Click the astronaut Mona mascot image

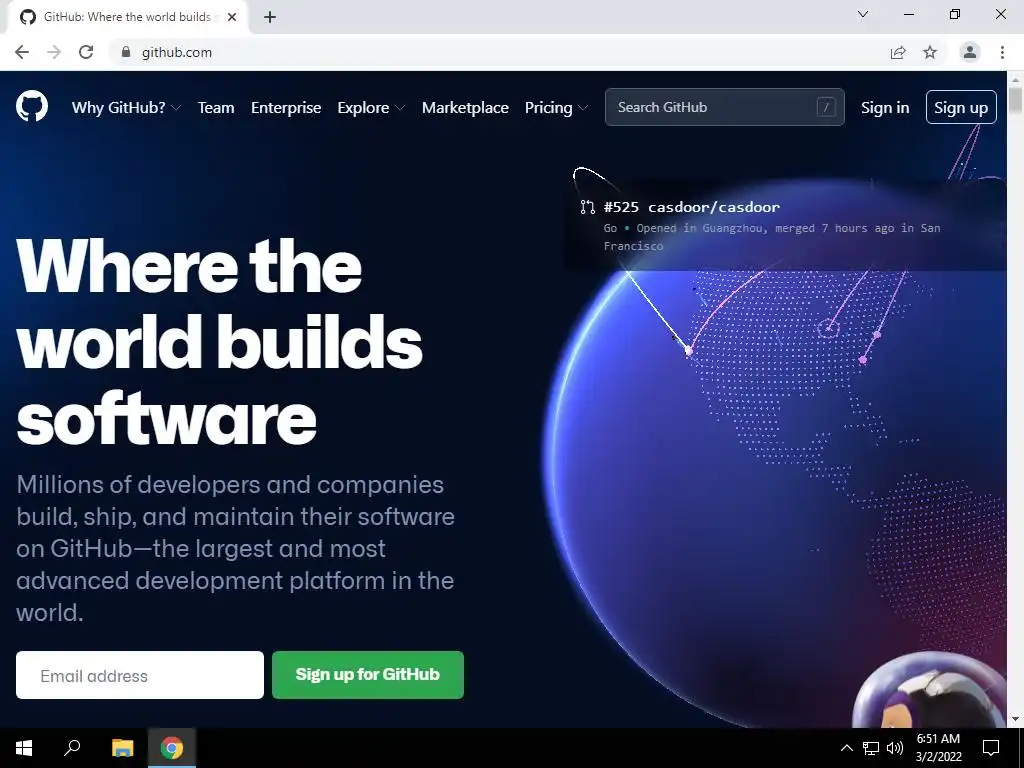[x=929, y=691]
